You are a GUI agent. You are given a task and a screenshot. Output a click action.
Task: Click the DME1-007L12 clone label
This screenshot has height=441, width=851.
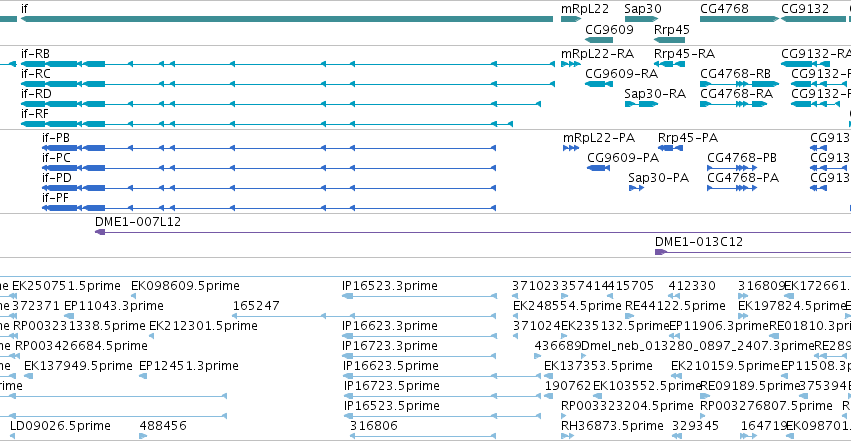coord(138,222)
